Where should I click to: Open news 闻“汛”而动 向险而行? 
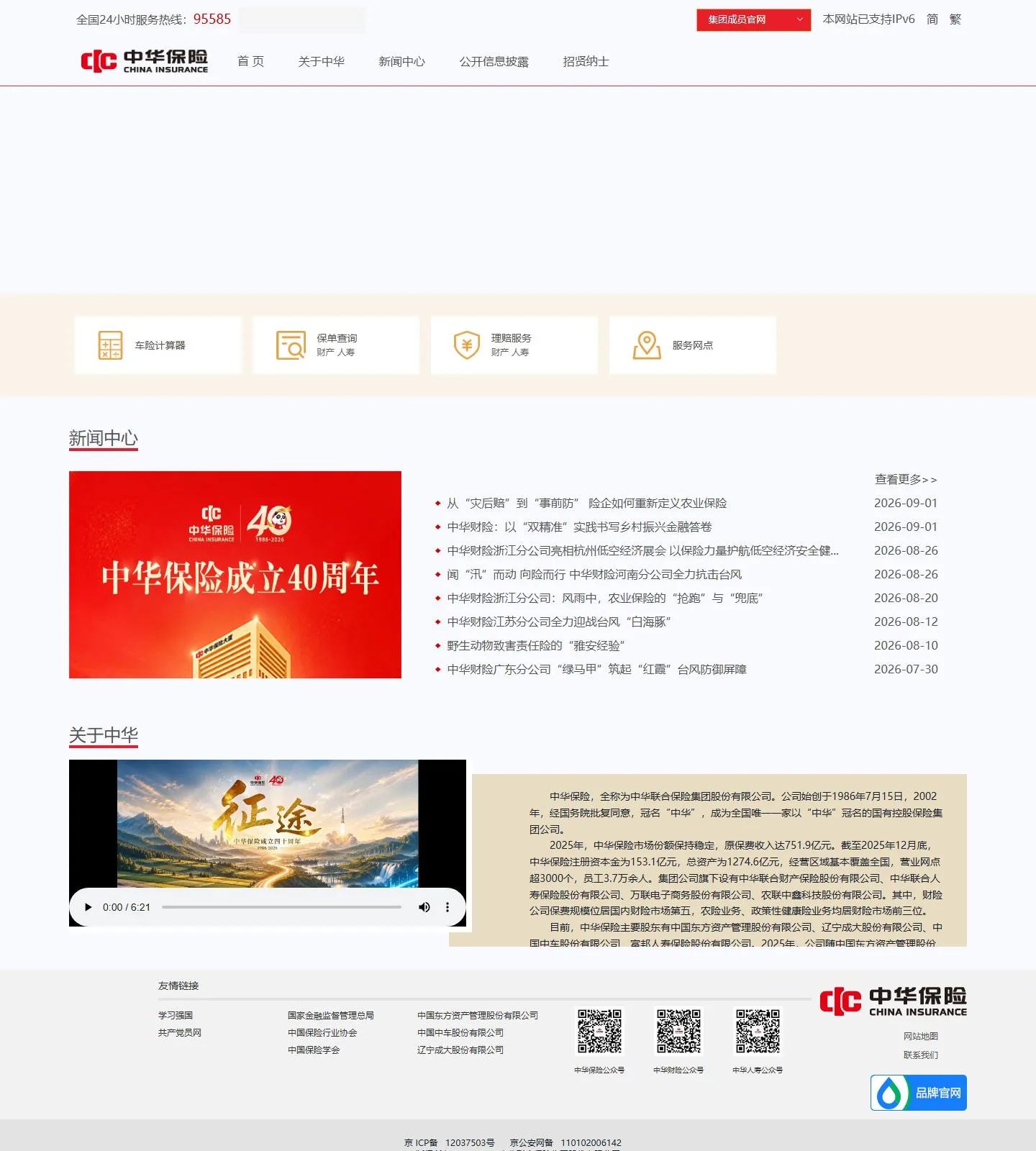point(594,574)
